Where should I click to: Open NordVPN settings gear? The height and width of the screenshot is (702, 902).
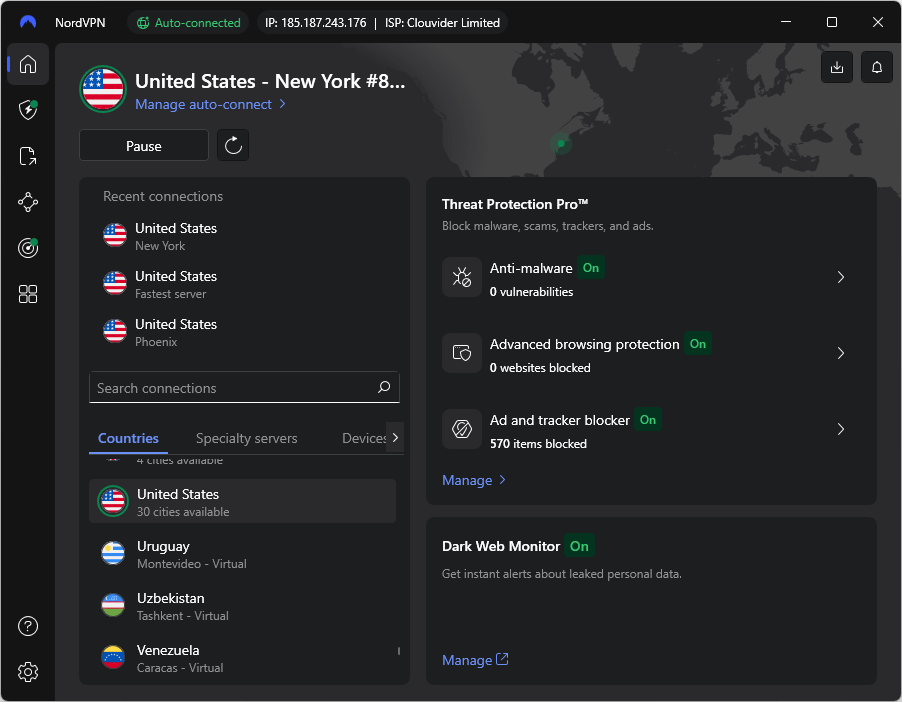(27, 672)
